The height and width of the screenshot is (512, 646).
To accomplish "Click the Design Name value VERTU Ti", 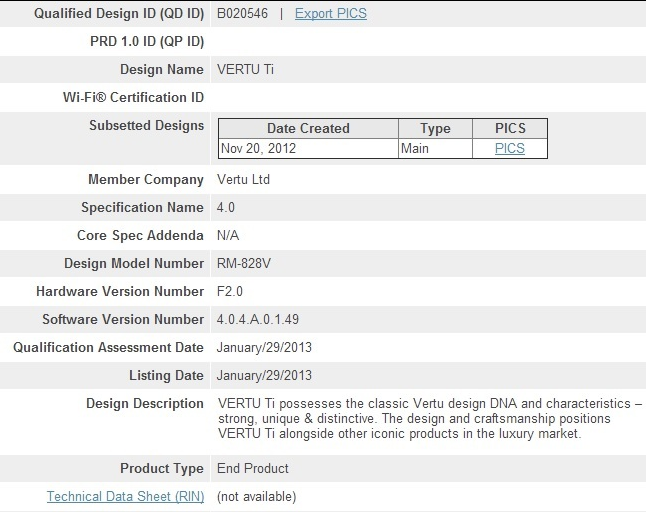I will tap(245, 69).
